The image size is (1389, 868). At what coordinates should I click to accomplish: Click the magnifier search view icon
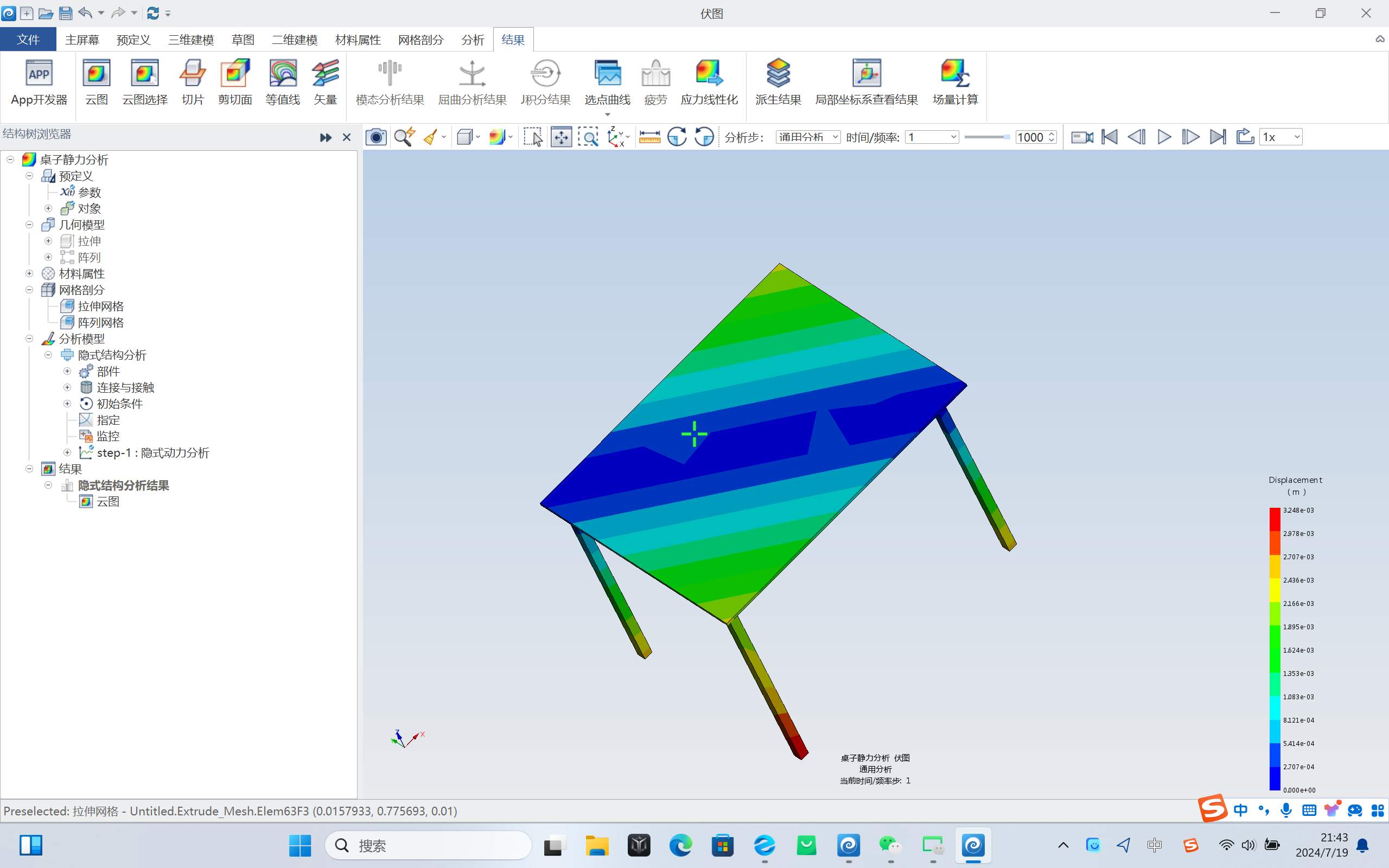404,137
